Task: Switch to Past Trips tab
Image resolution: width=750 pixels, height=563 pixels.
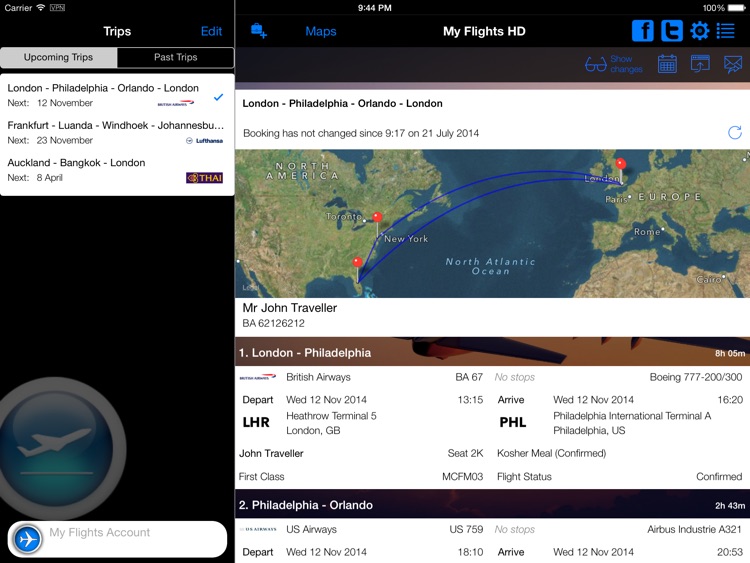Action: 176,57
